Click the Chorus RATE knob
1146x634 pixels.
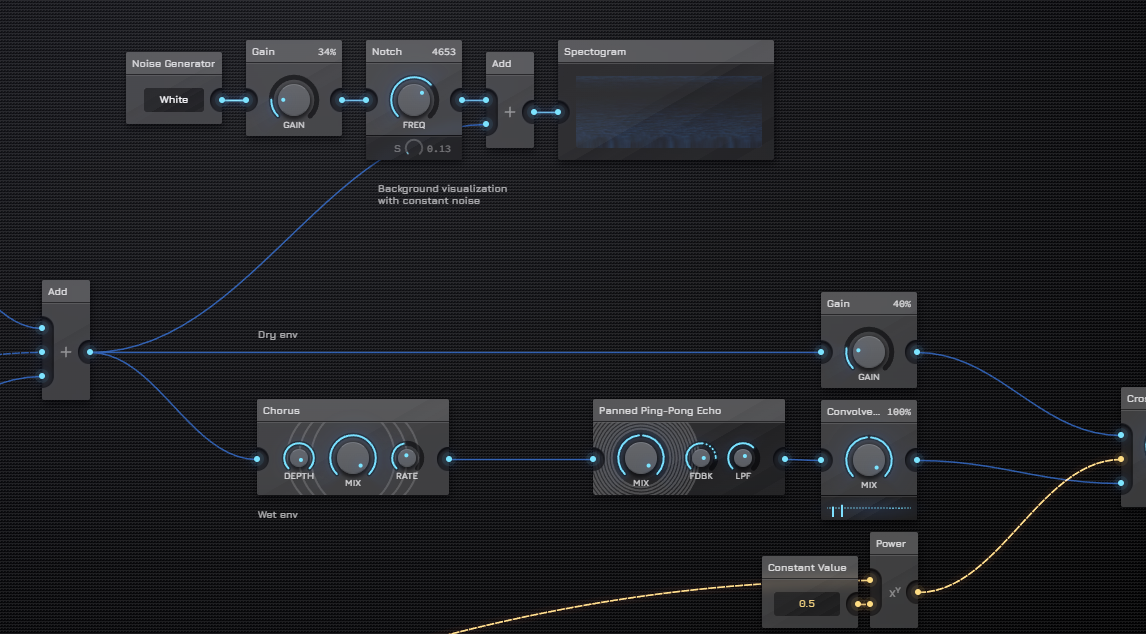click(x=406, y=457)
